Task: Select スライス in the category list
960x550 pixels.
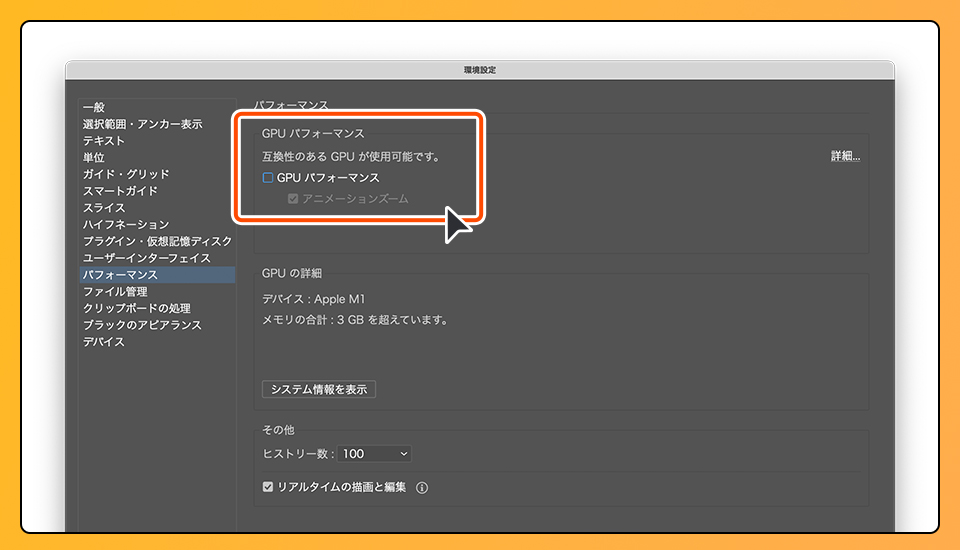Action: point(157,208)
